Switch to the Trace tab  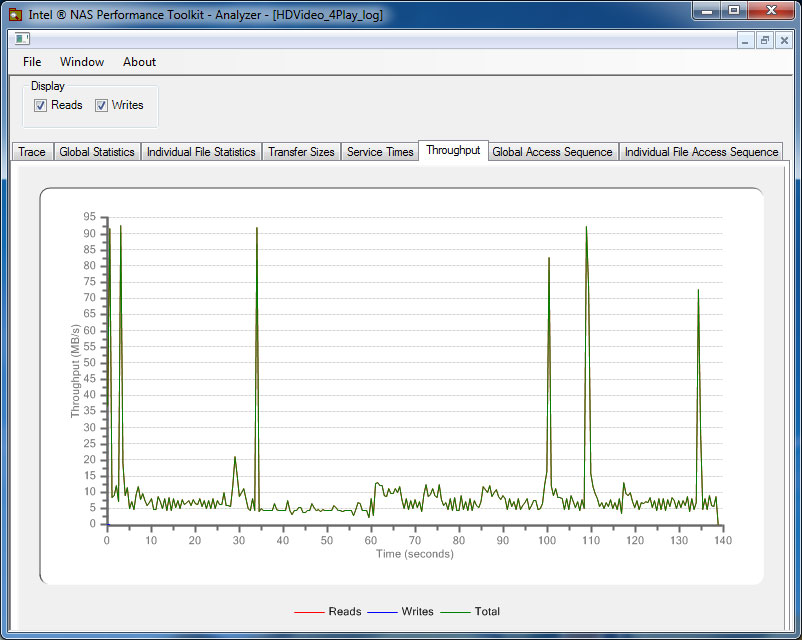[32, 152]
